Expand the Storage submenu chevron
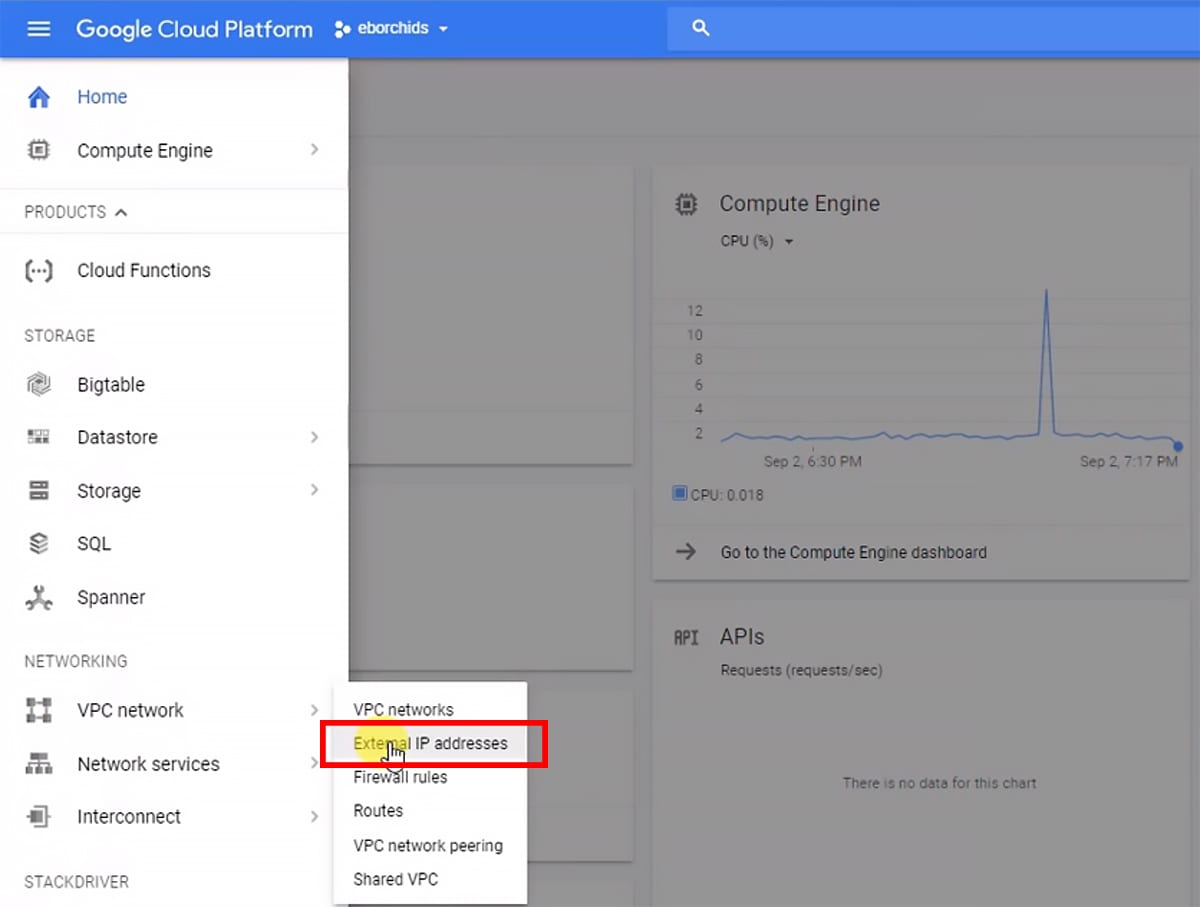Viewport: 1200px width, 907px height. (x=314, y=490)
